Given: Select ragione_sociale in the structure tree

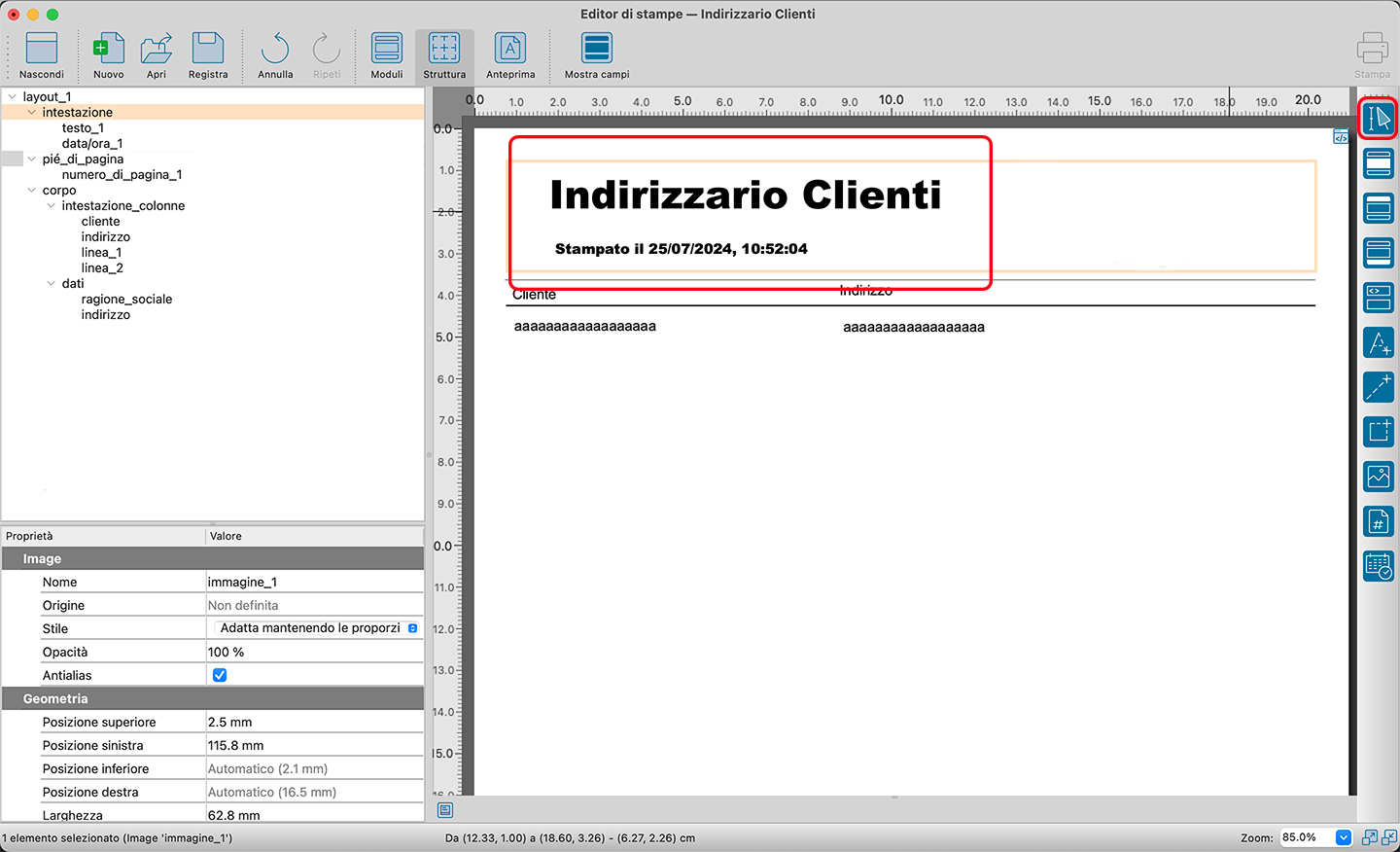Looking at the screenshot, I should [x=126, y=300].
